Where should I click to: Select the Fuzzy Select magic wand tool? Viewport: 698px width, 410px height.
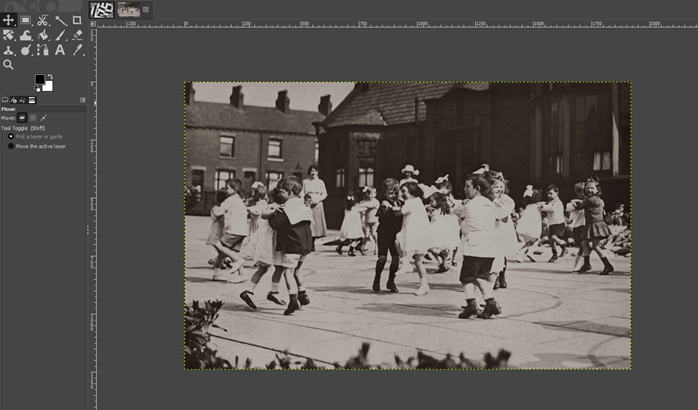(60, 20)
